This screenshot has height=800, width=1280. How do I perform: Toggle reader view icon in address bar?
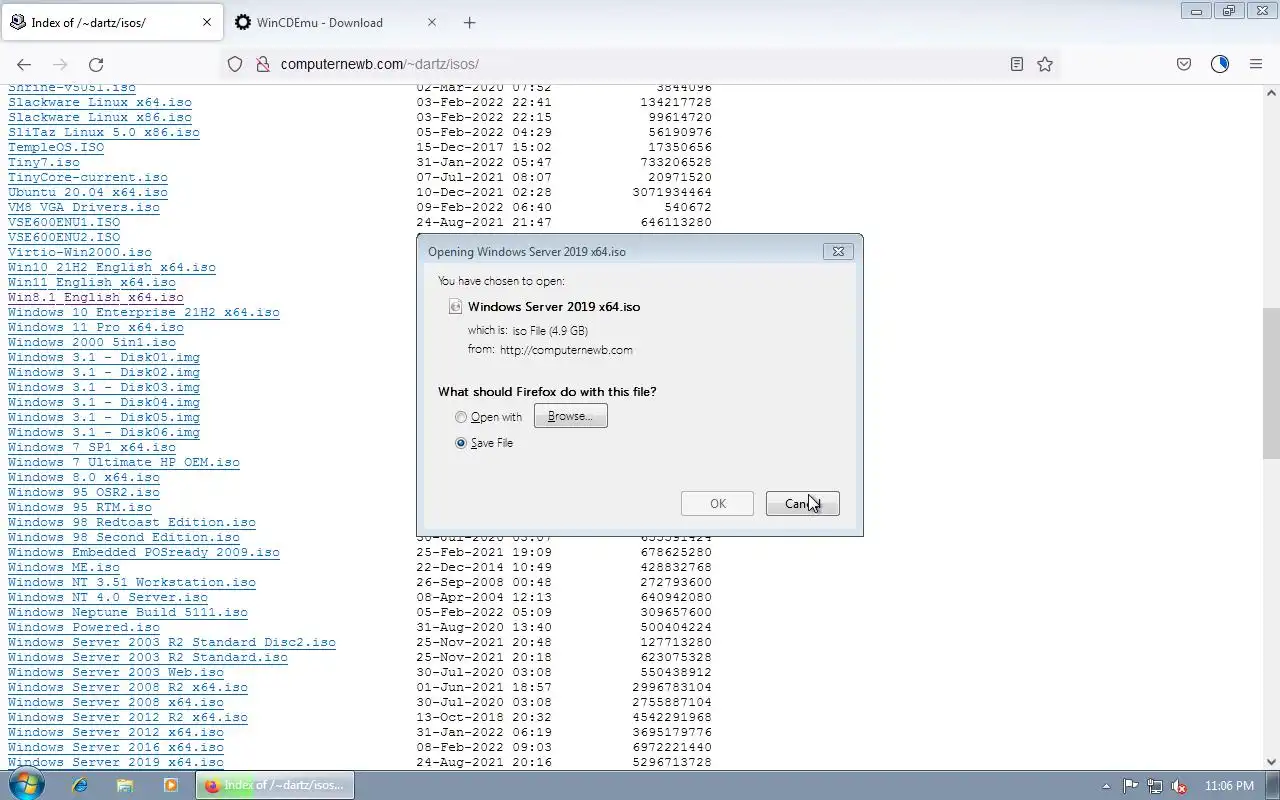(1017, 64)
